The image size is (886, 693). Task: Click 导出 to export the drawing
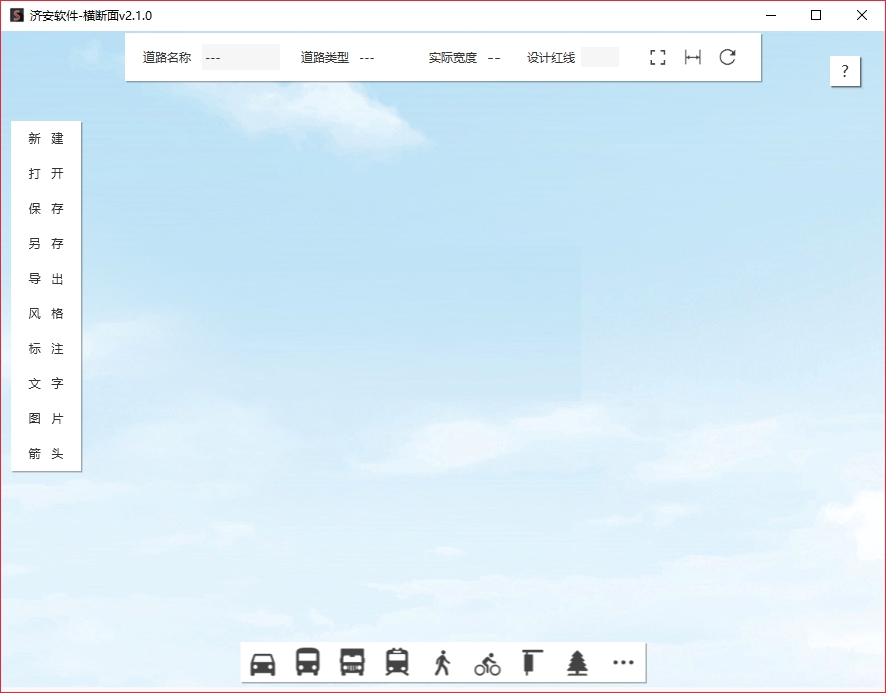tap(46, 279)
